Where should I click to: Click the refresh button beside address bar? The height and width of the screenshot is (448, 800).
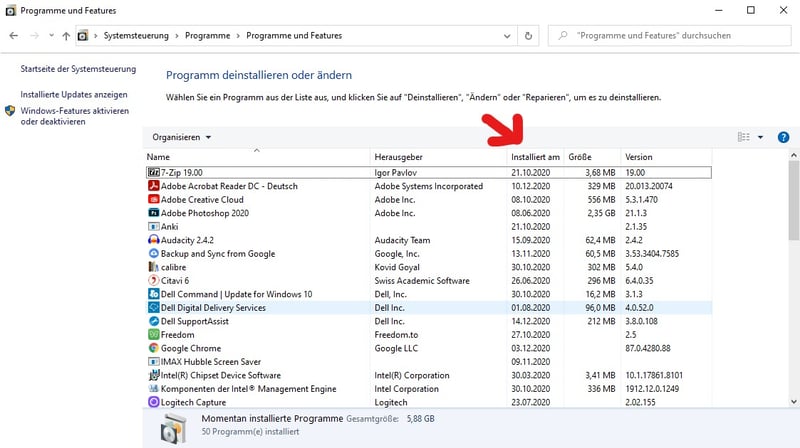[529, 36]
